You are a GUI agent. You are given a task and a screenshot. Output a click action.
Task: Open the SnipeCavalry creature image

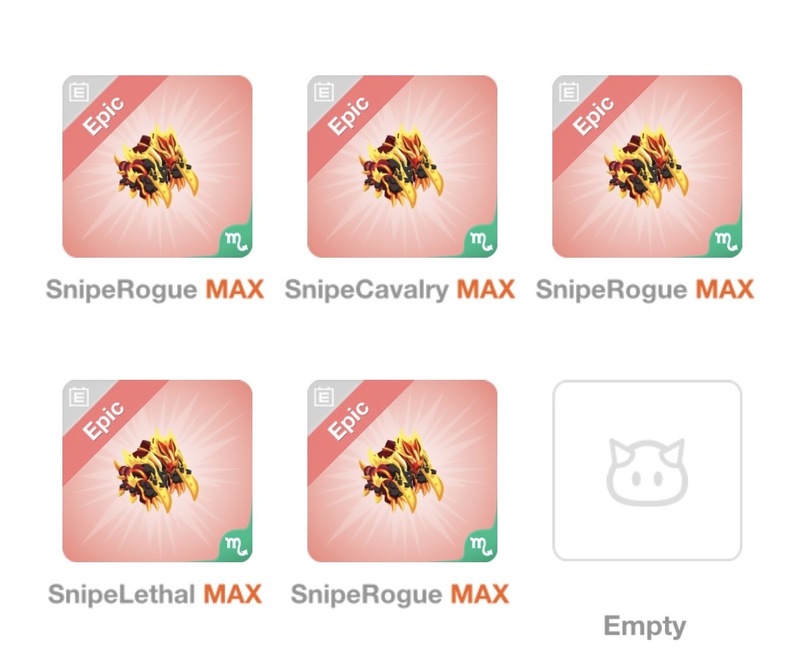pos(402,167)
